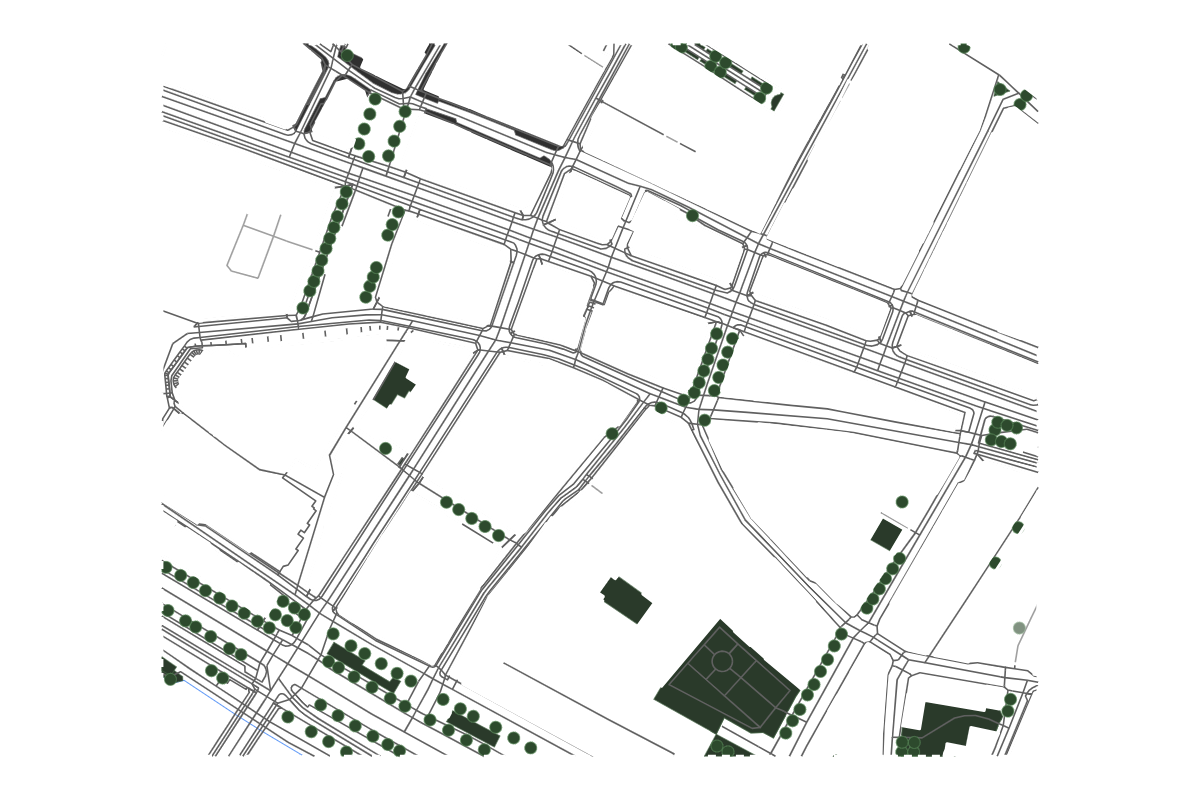
Task: Click the isolated tree below the small dark building
Action: pyautogui.click(x=386, y=449)
